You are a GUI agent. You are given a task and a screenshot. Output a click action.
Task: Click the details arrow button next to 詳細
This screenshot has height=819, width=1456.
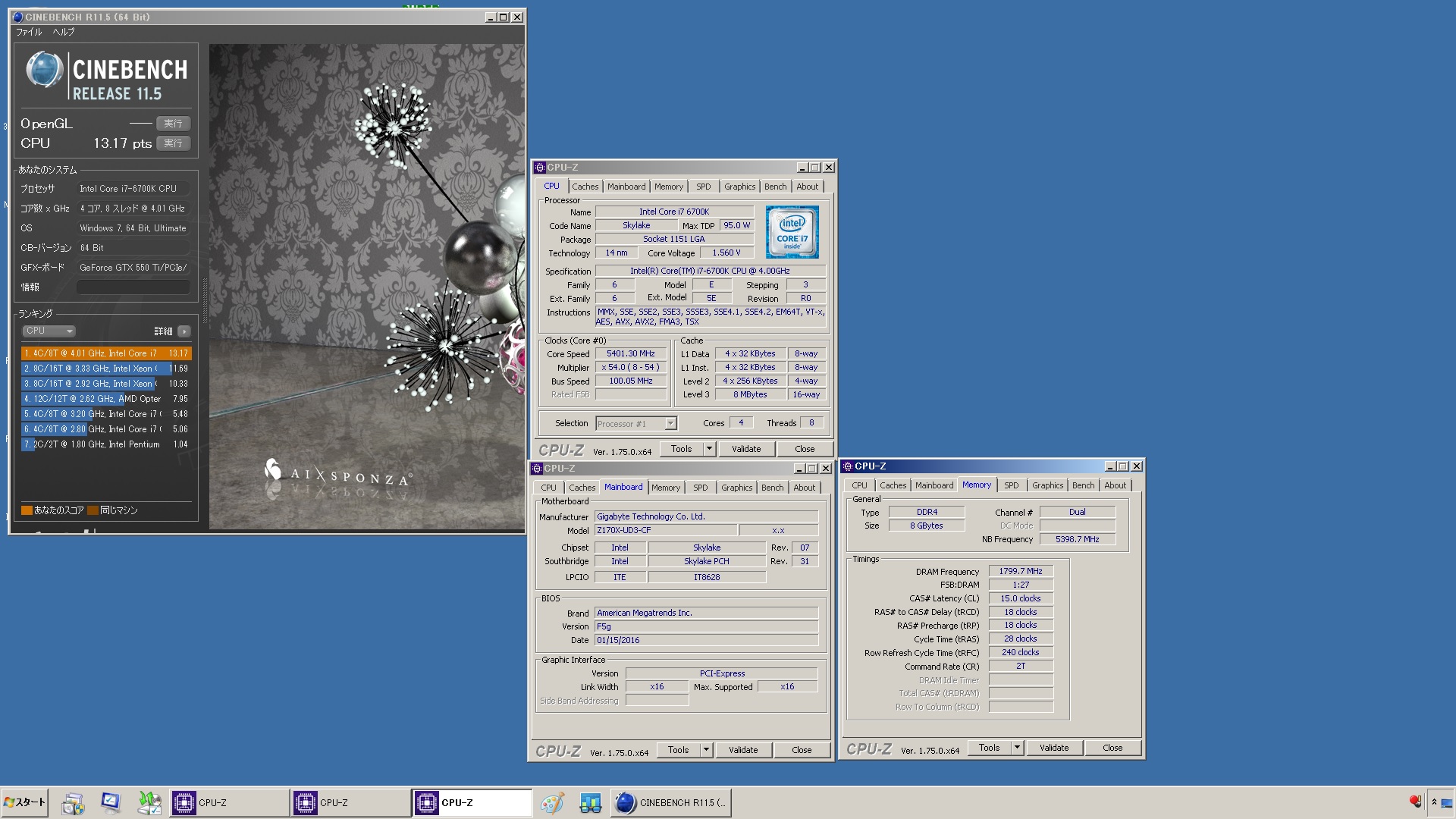[184, 331]
